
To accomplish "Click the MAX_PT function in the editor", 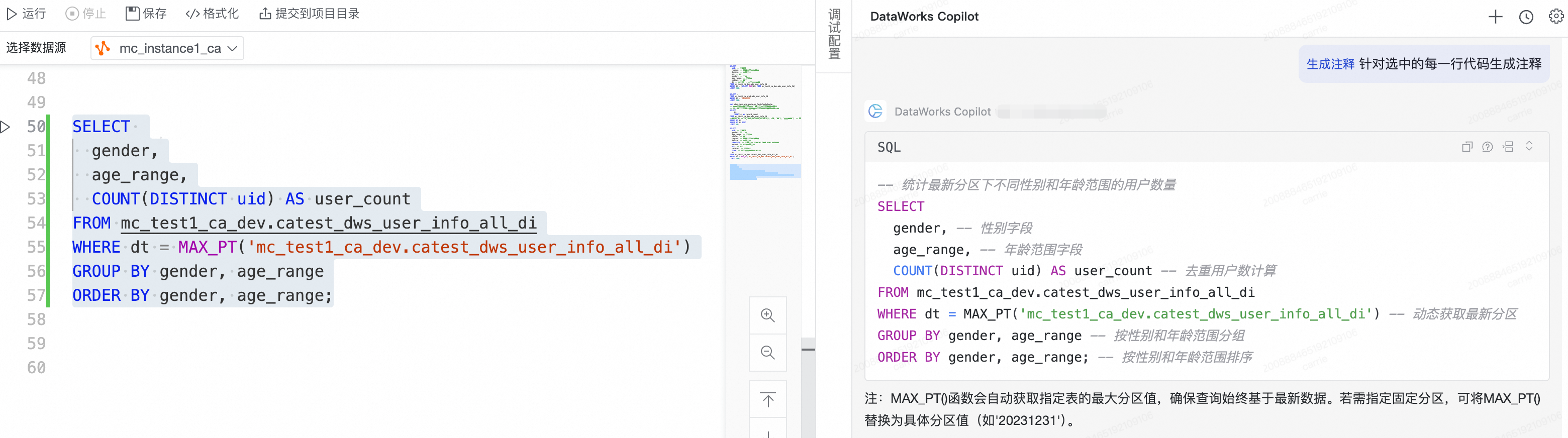I will pyautogui.click(x=207, y=247).
